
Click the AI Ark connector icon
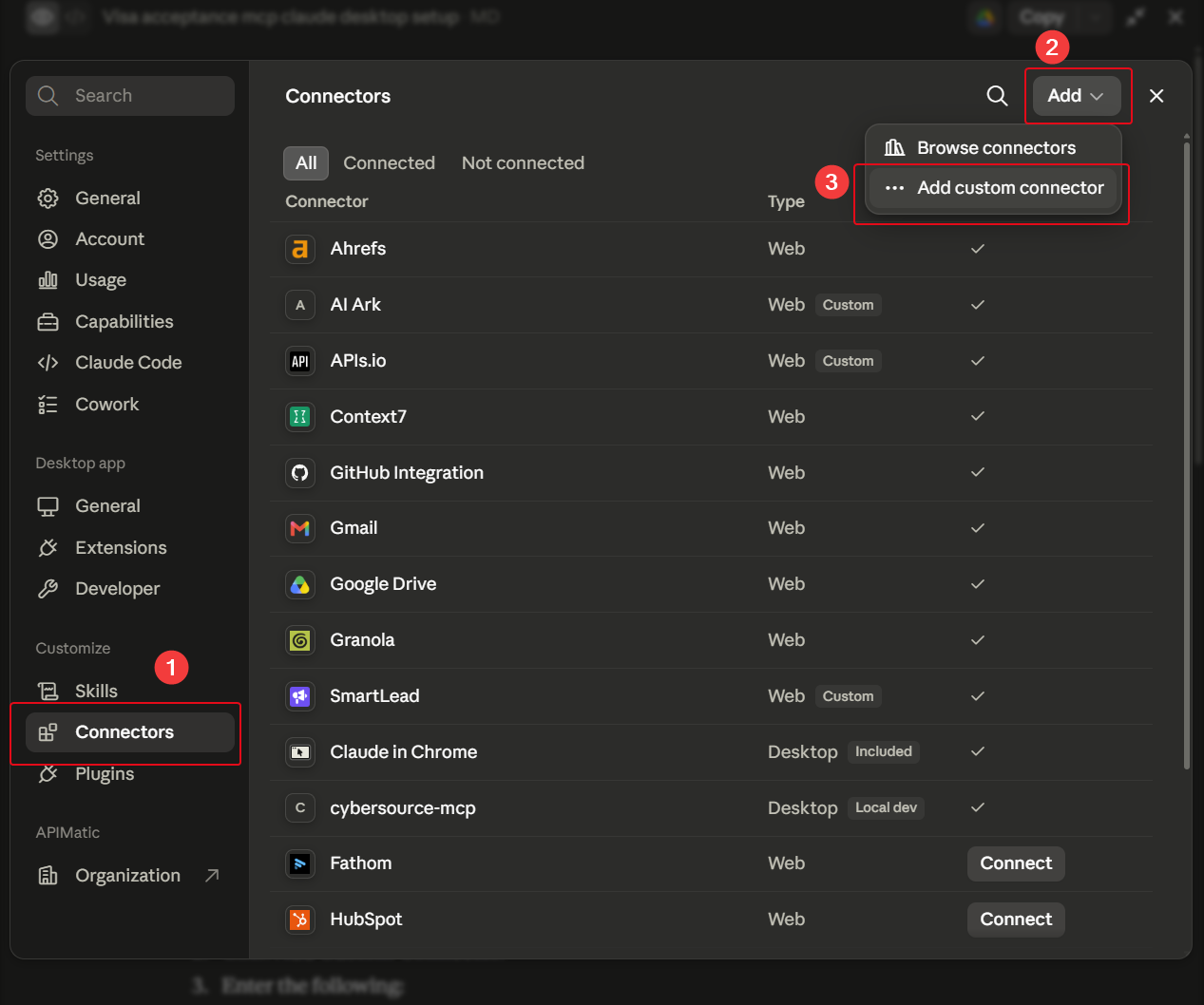(x=300, y=305)
